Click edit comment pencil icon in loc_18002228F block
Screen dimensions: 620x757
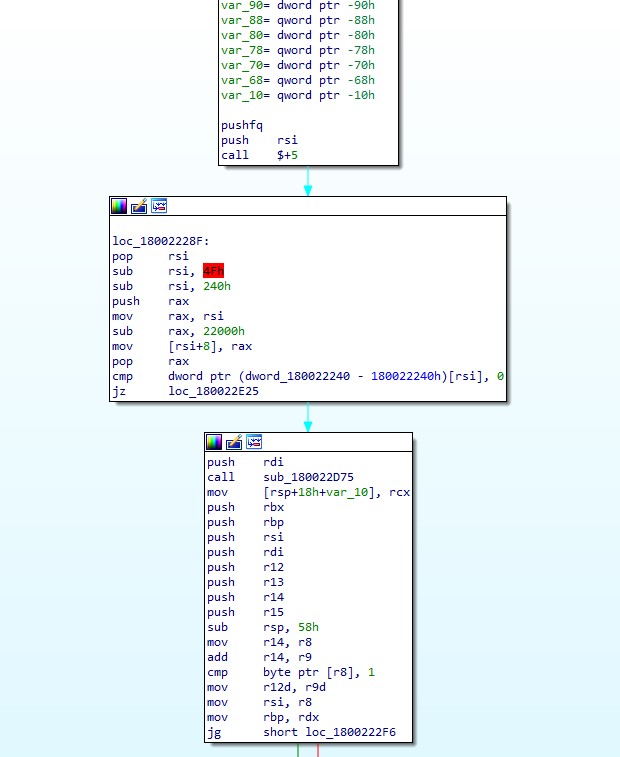pyautogui.click(x=139, y=206)
